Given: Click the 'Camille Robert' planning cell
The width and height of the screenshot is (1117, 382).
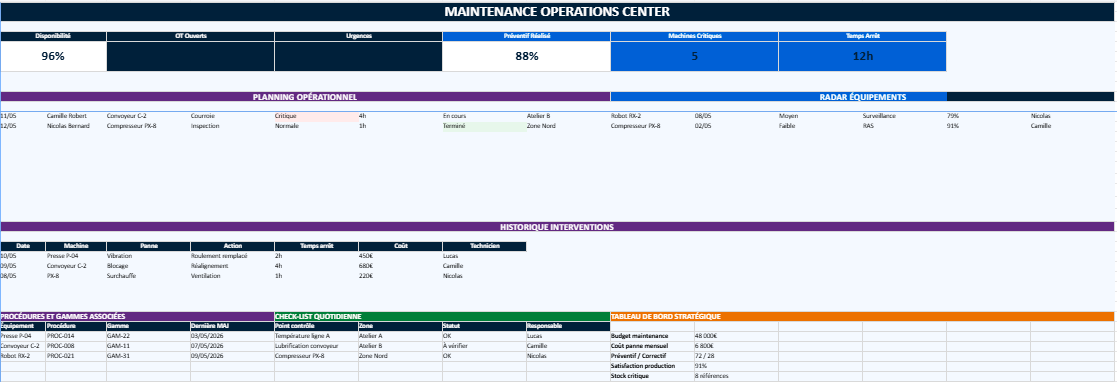Looking at the screenshot, I should 76,115.
